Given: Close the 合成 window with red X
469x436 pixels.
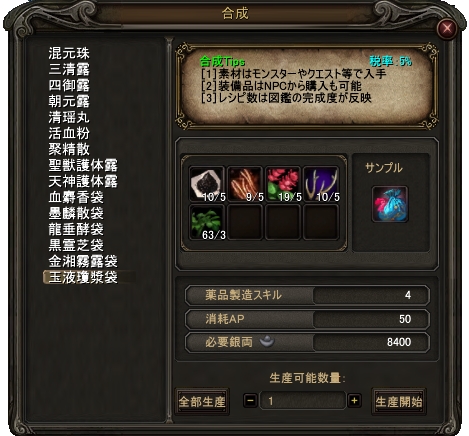Looking at the screenshot, I should [x=447, y=28].
